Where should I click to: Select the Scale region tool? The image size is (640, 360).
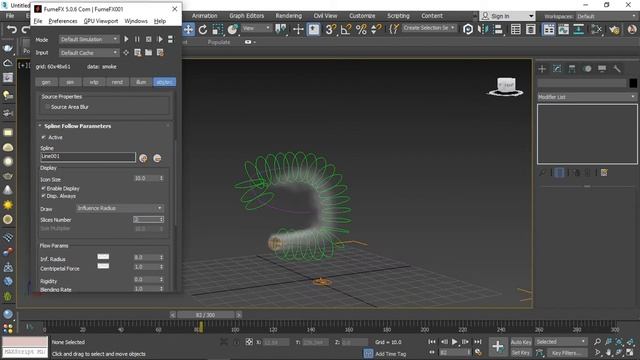(x=218, y=29)
